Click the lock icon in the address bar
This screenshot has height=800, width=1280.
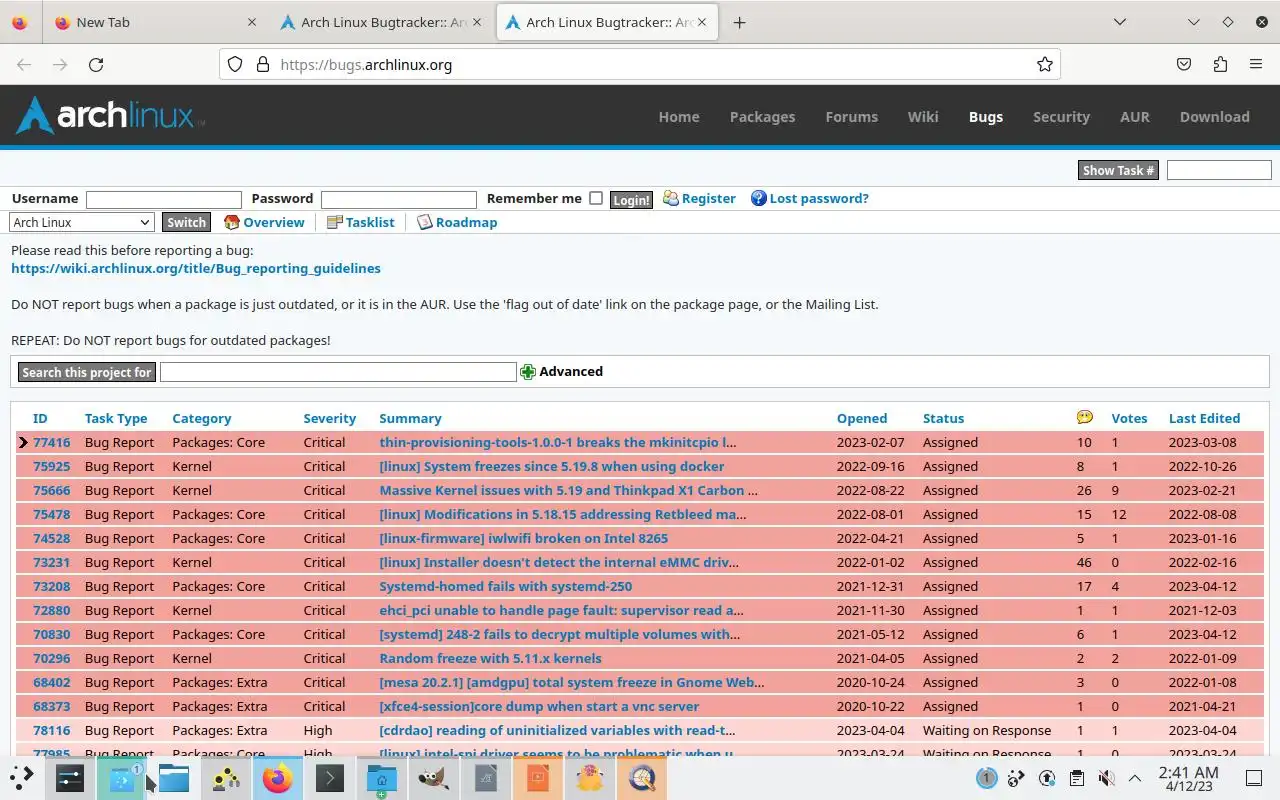[x=263, y=64]
